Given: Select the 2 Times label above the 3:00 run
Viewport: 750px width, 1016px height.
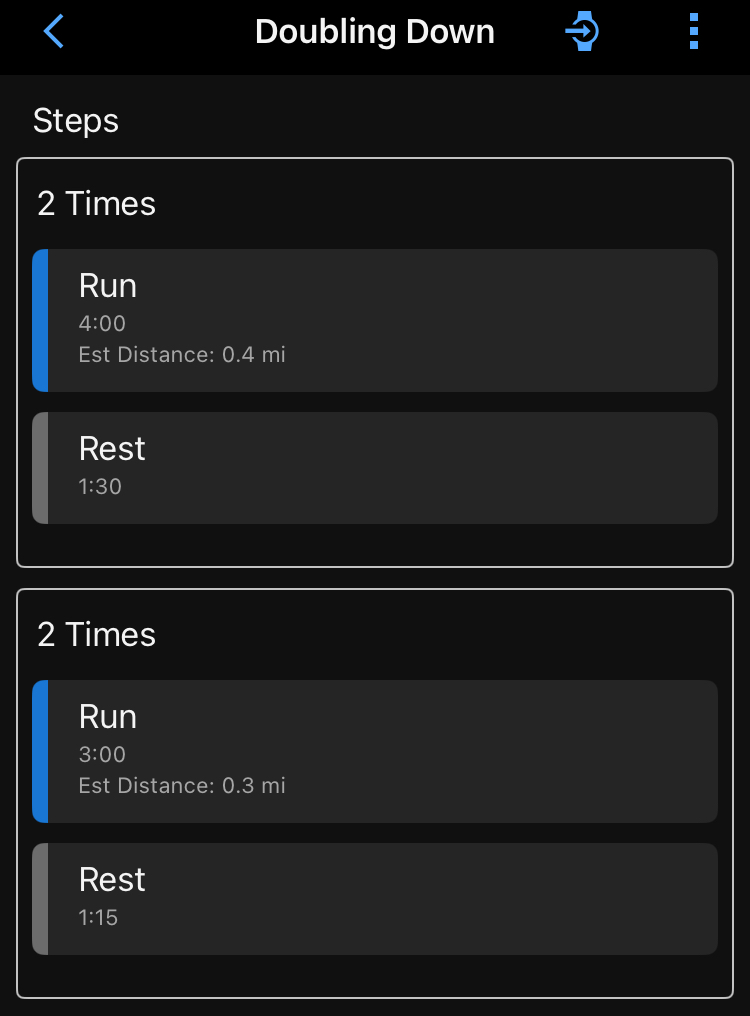Looking at the screenshot, I should 97,635.
